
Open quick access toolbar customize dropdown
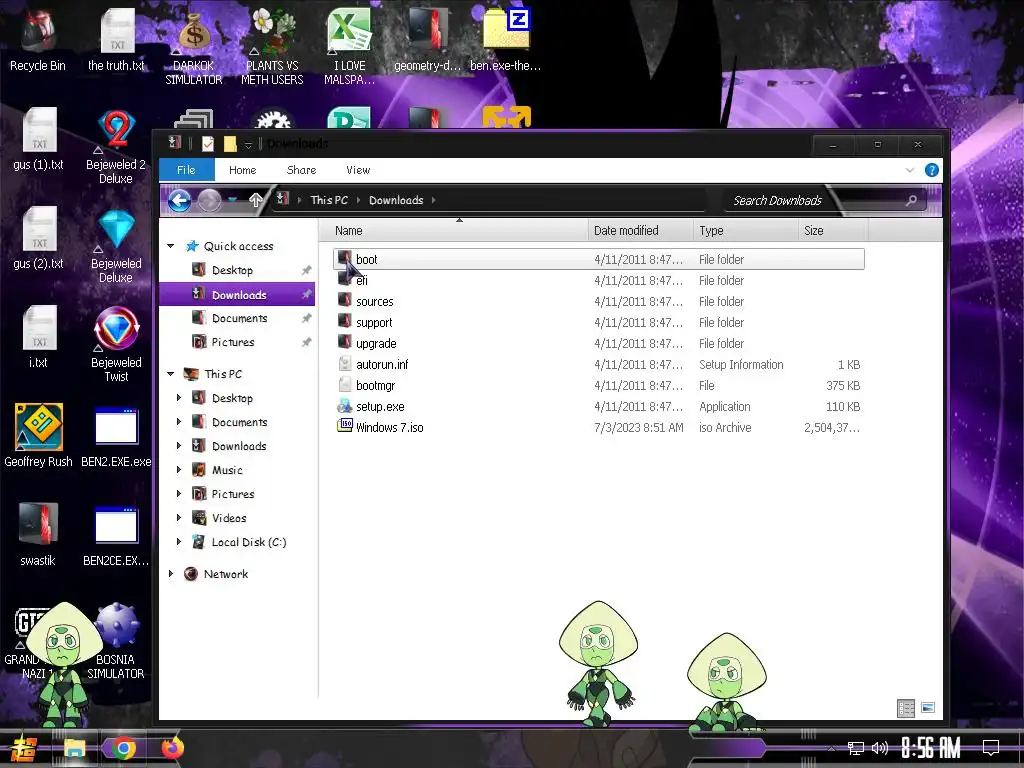click(x=248, y=144)
